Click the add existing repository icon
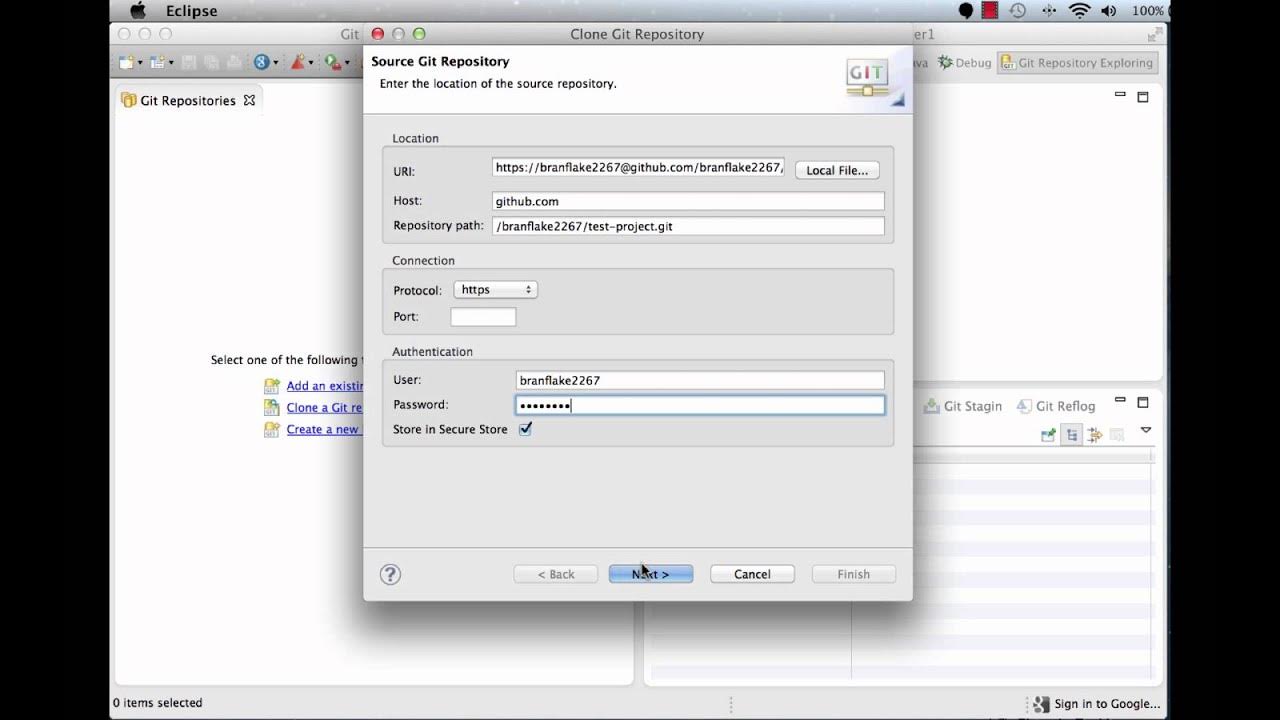Viewport: 1280px width, 720px height. (x=271, y=386)
